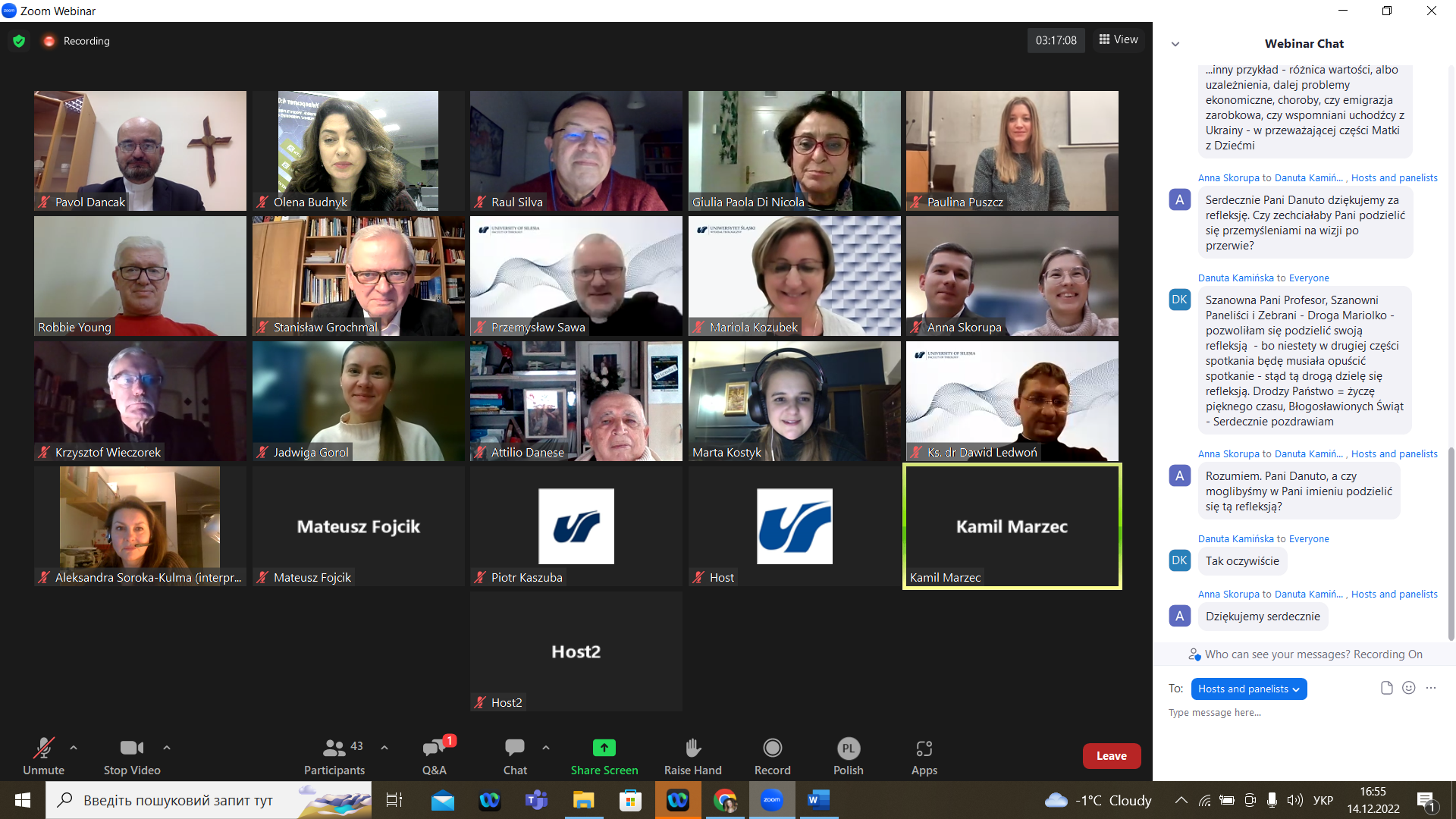This screenshot has height=819, width=1456.
Task: Click the Raise Hand icon
Action: pos(692,748)
